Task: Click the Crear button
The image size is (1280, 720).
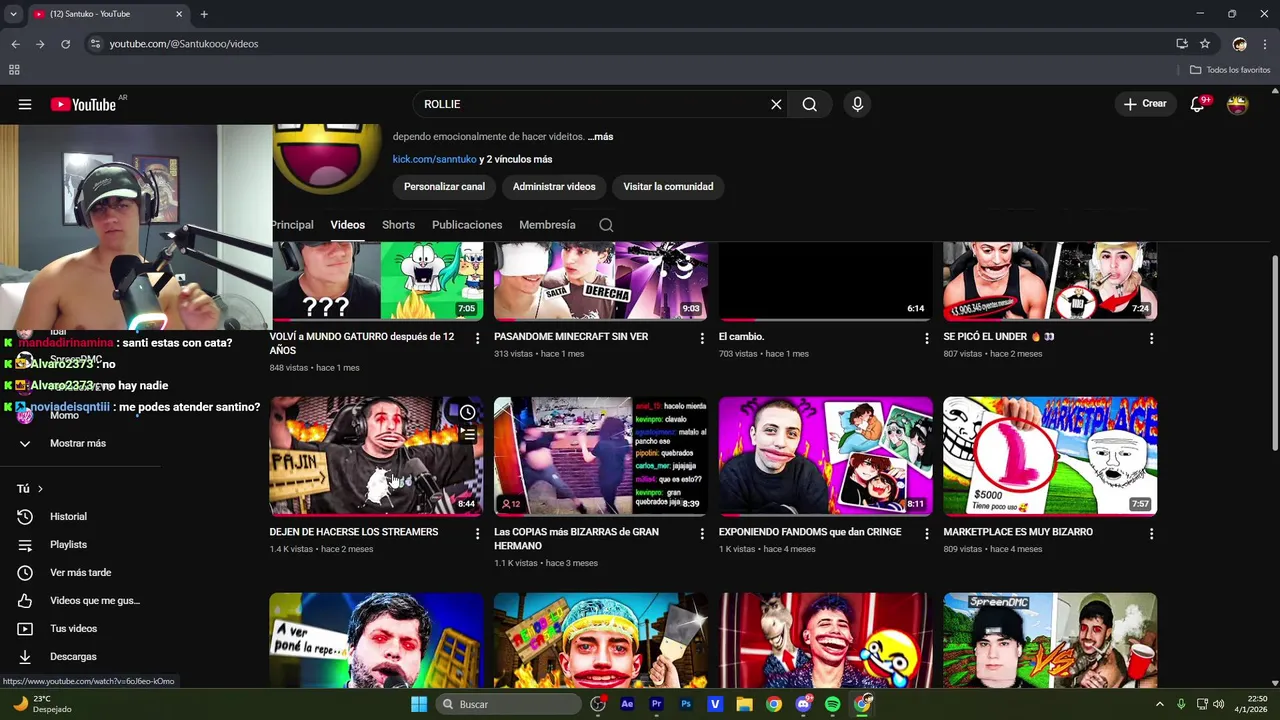Action: pyautogui.click(x=1145, y=104)
